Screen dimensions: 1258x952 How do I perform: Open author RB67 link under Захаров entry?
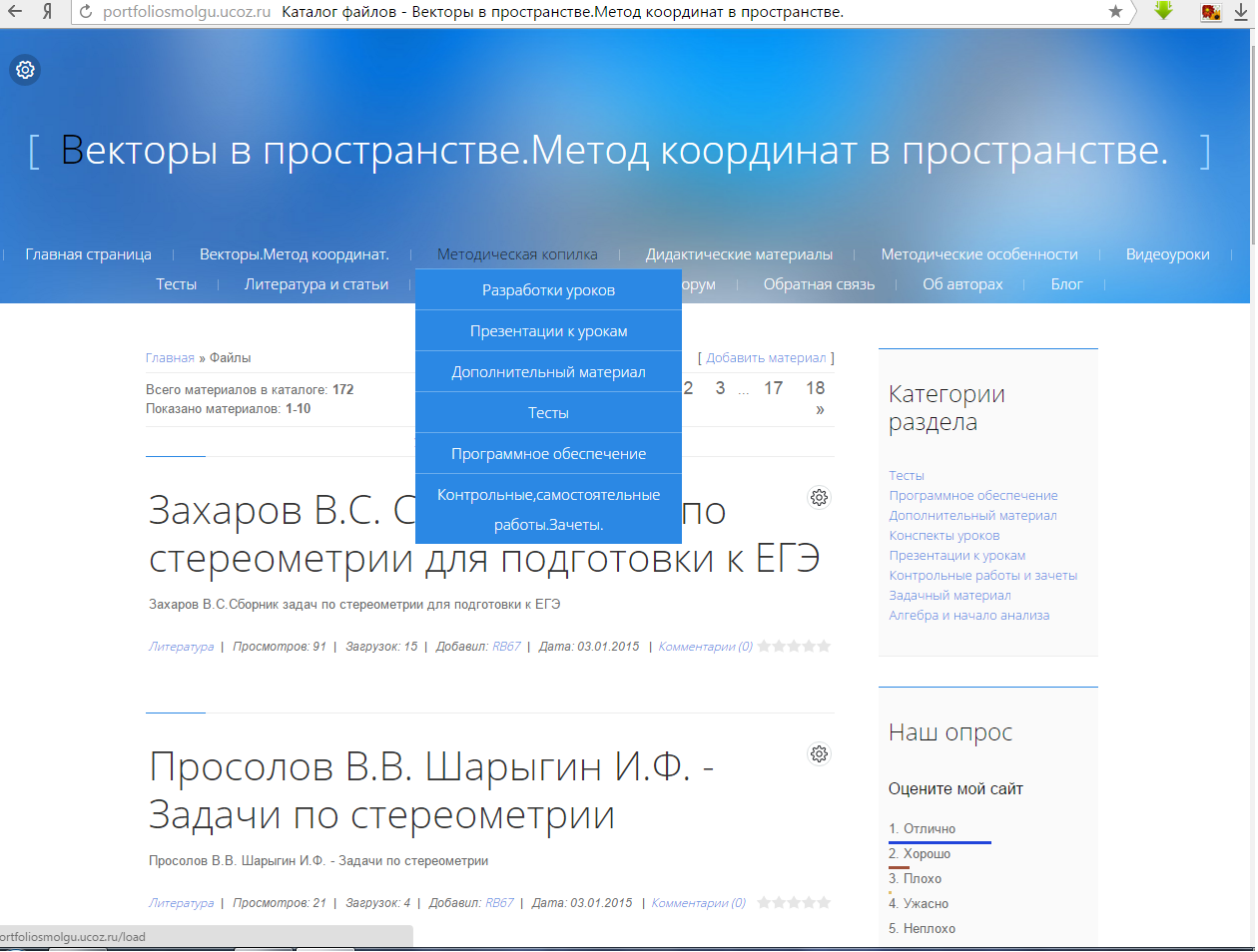click(506, 647)
